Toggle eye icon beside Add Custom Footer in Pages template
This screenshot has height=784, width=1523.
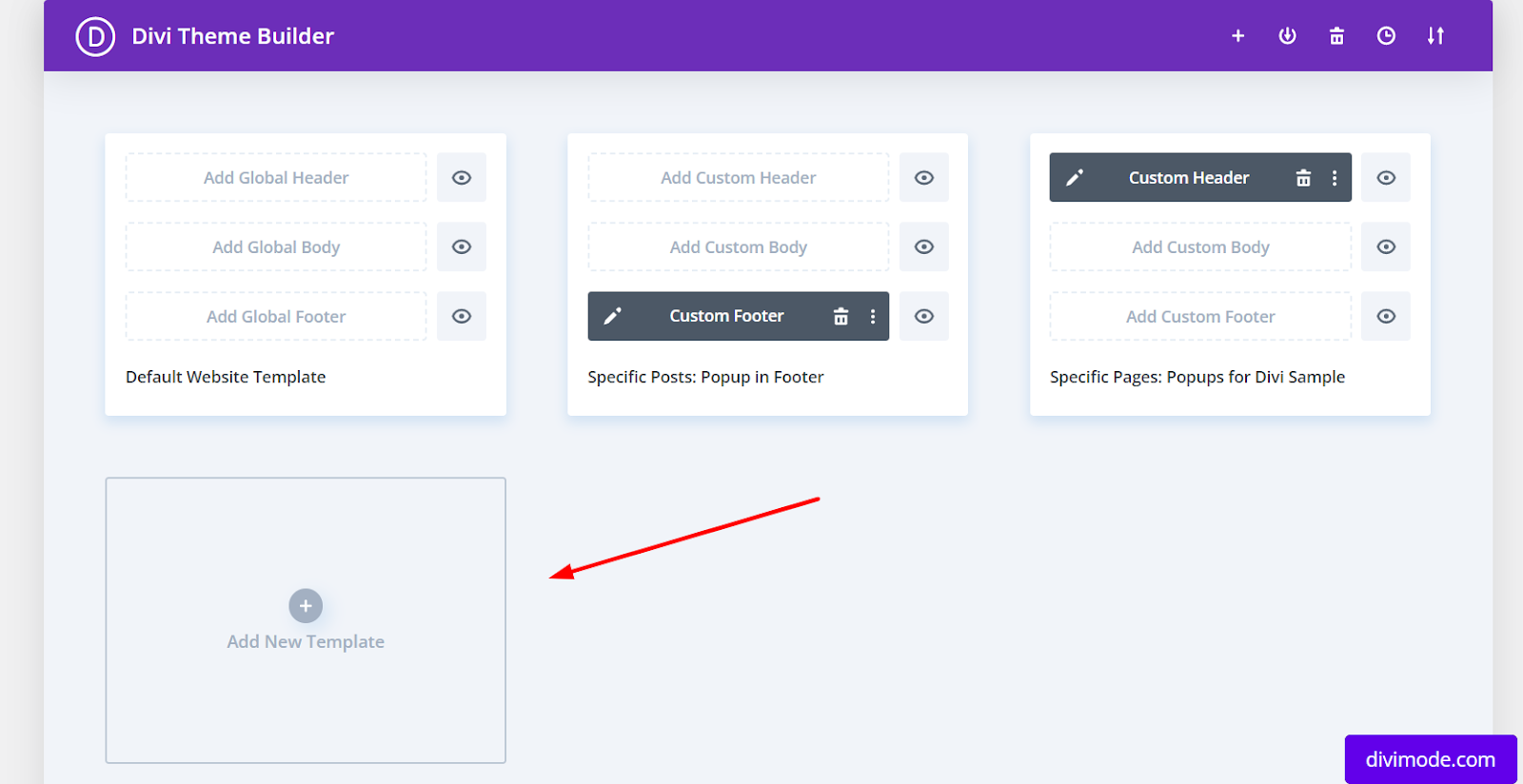[1386, 316]
